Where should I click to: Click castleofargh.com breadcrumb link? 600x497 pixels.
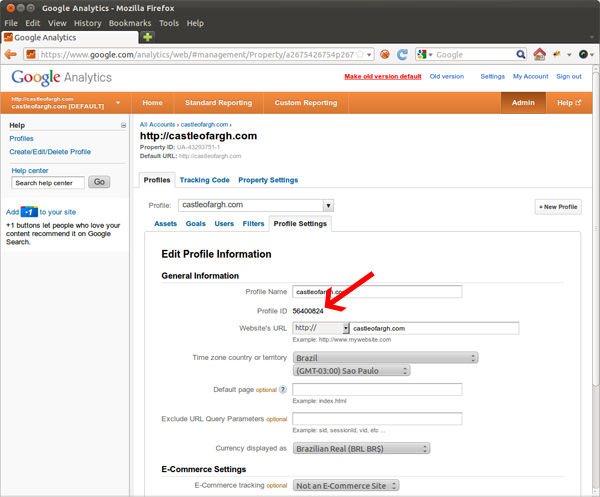click(x=204, y=124)
